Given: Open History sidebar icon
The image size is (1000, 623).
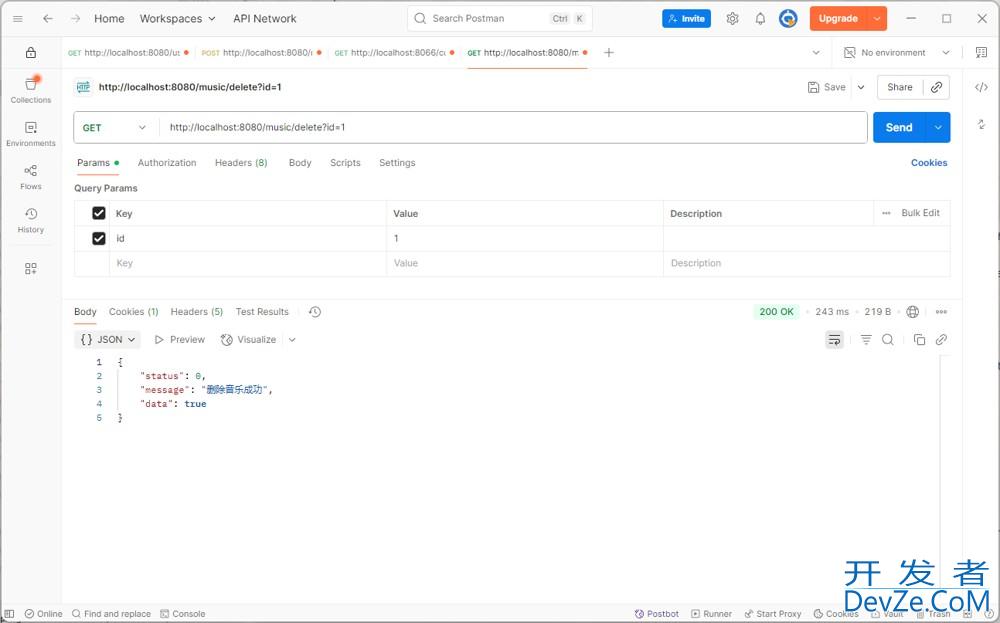Looking at the screenshot, I should click(x=31, y=220).
